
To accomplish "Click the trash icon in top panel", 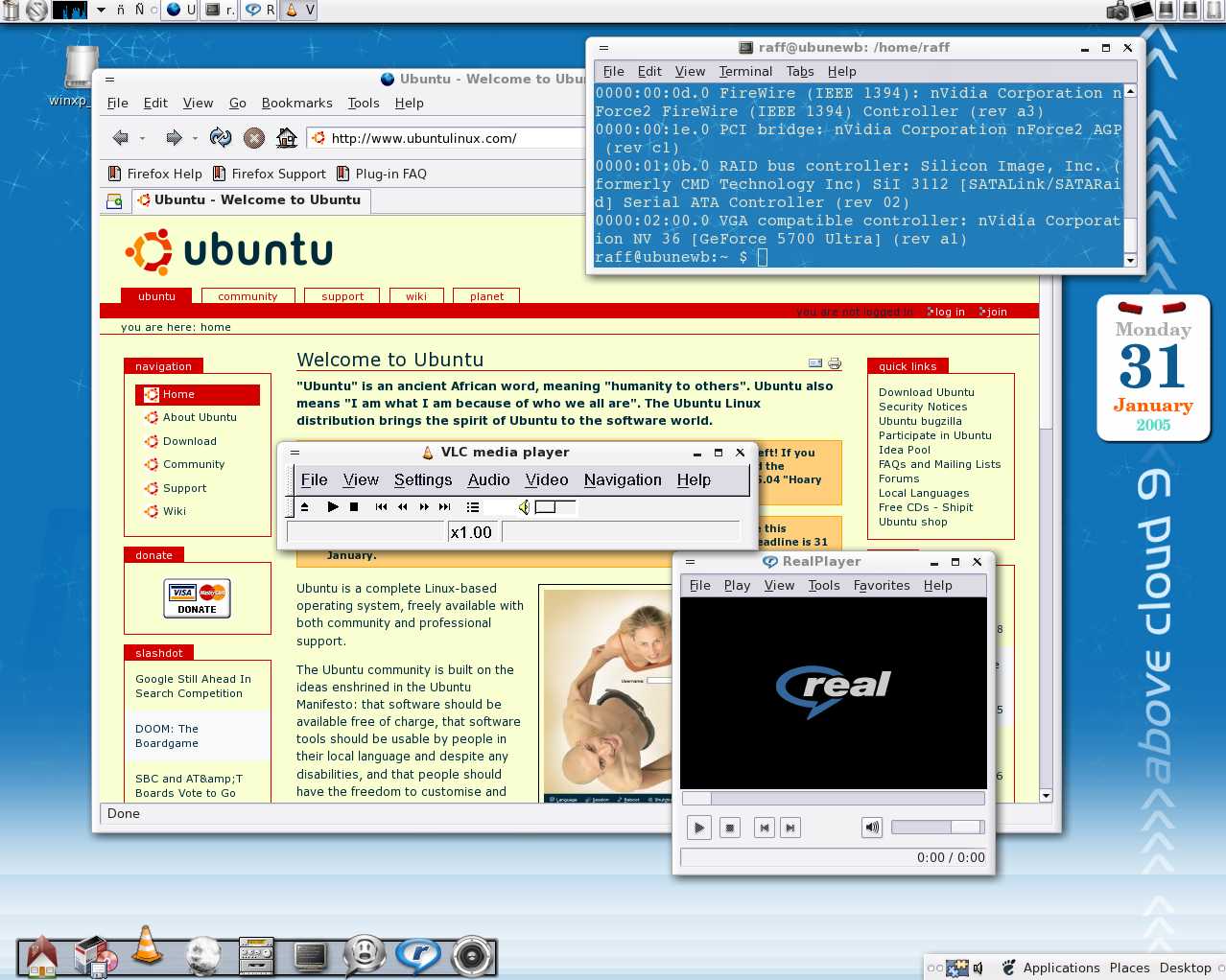I will [10, 11].
